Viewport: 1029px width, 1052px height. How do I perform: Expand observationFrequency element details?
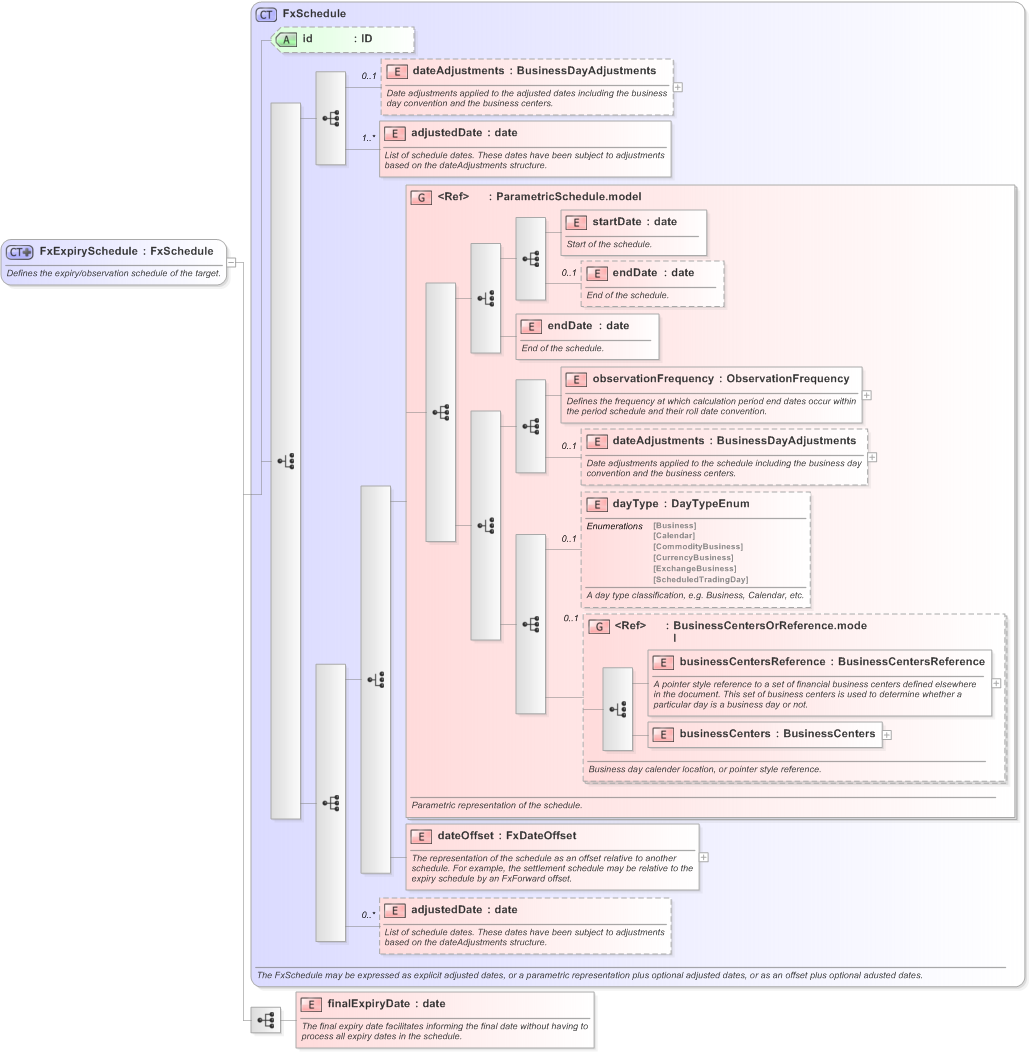pos(867,395)
